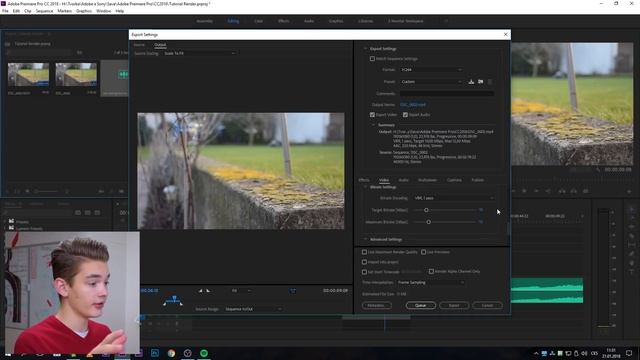Switch to the Output tab in export dialog
The height and width of the screenshot is (360, 640).
(x=160, y=44)
